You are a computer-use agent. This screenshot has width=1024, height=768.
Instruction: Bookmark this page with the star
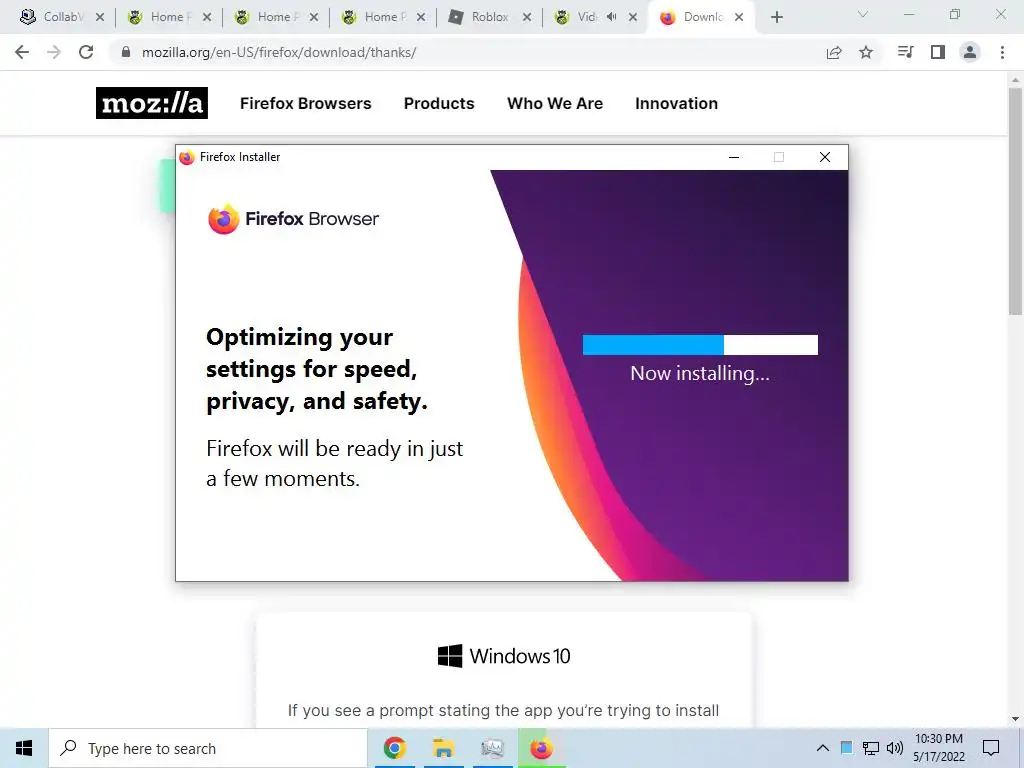pos(866,52)
